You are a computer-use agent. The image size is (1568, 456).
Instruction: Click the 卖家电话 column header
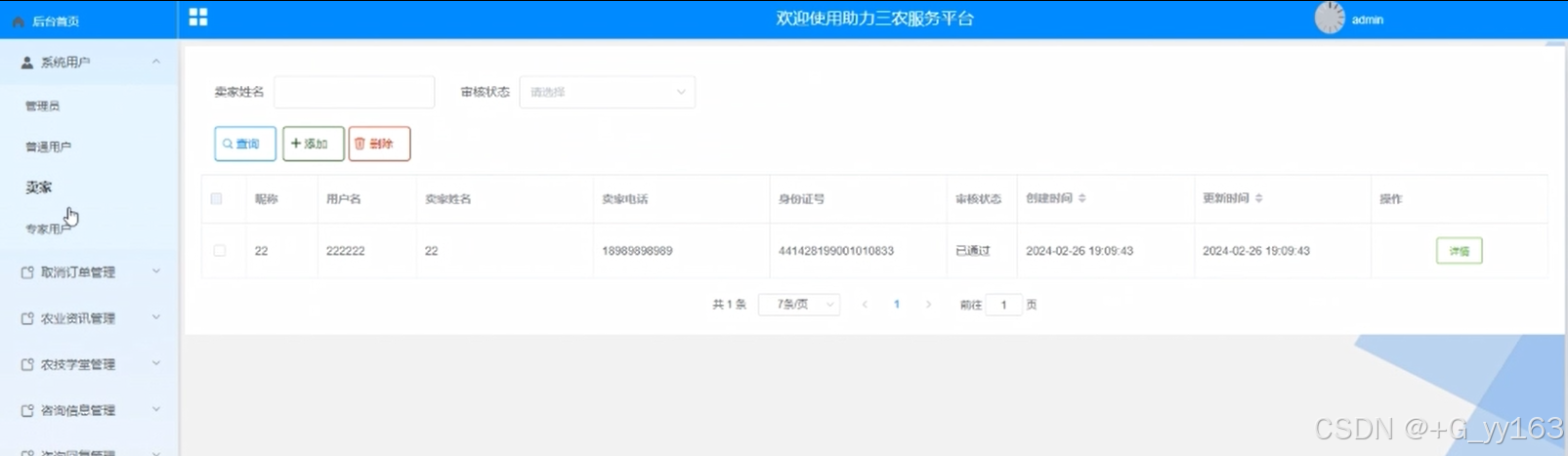click(x=624, y=198)
